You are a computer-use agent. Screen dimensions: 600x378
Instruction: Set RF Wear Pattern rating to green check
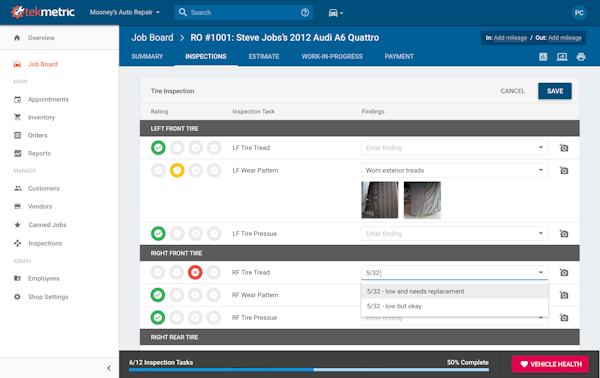point(158,295)
